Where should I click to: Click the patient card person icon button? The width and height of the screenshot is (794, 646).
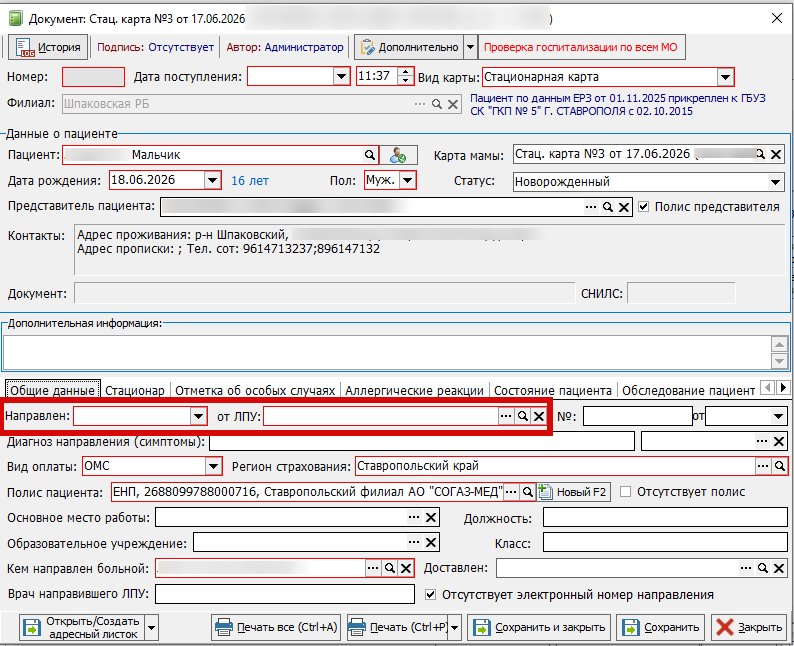(399, 155)
